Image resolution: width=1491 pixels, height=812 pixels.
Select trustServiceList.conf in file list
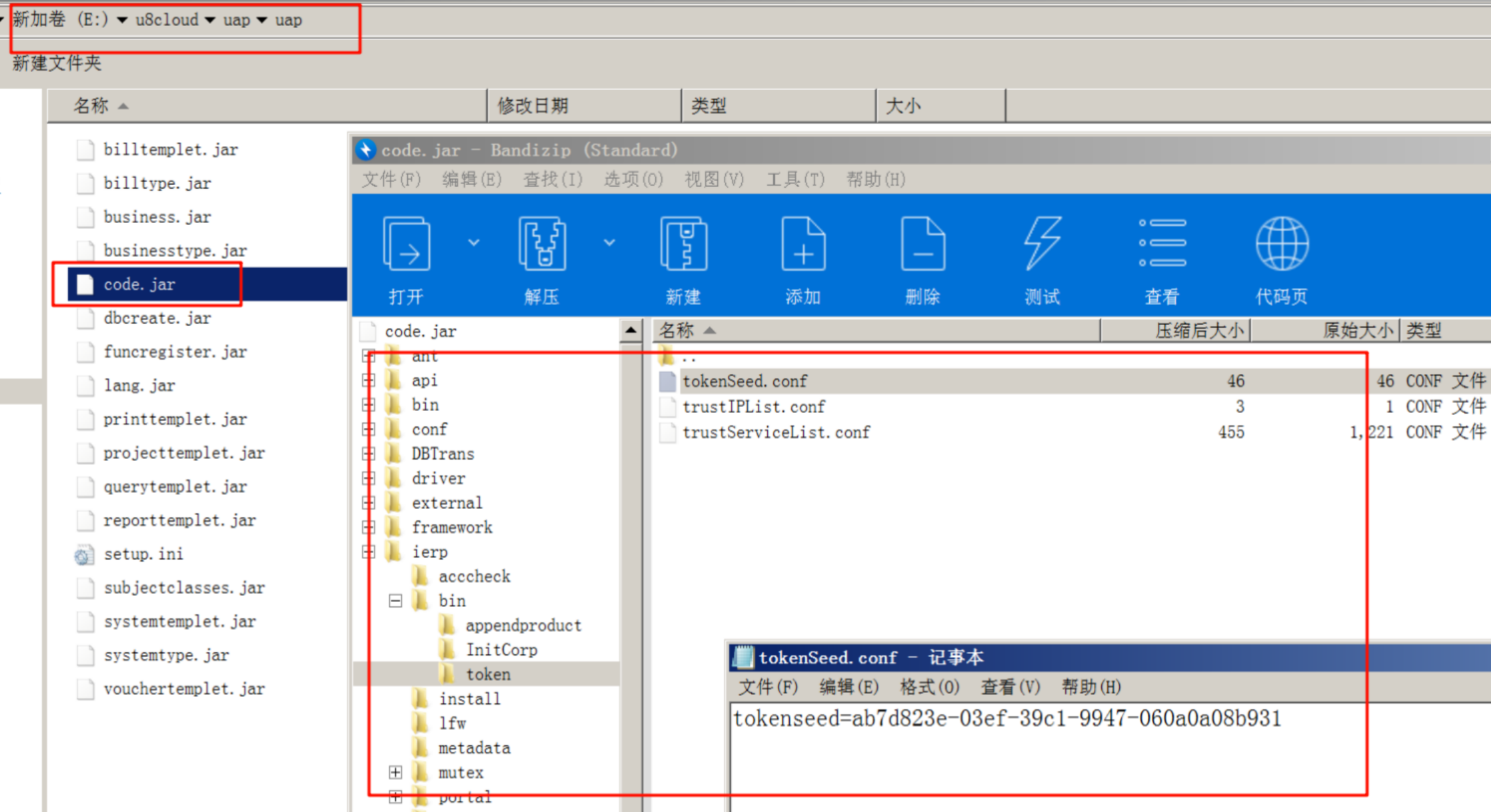coord(776,432)
